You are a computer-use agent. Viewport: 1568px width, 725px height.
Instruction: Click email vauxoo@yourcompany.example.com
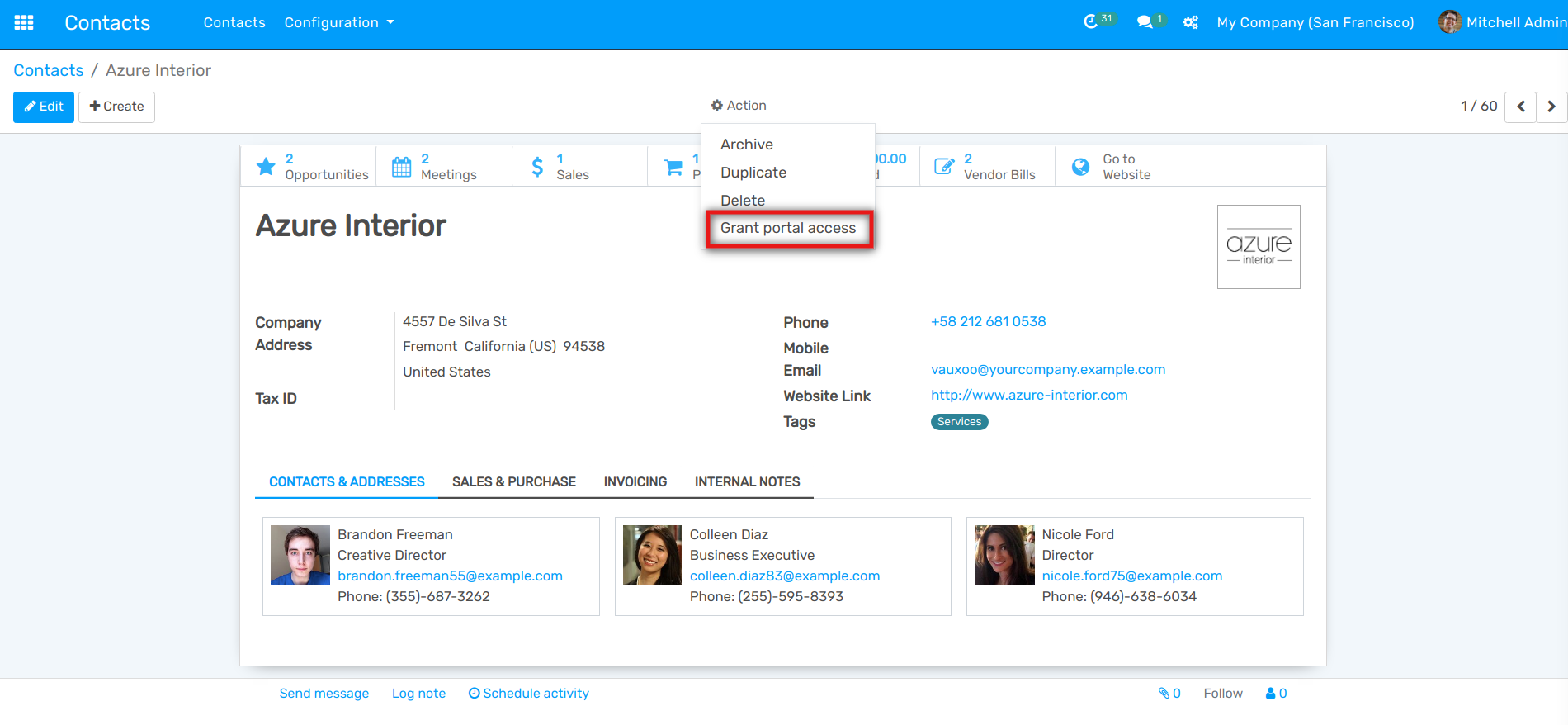1048,370
